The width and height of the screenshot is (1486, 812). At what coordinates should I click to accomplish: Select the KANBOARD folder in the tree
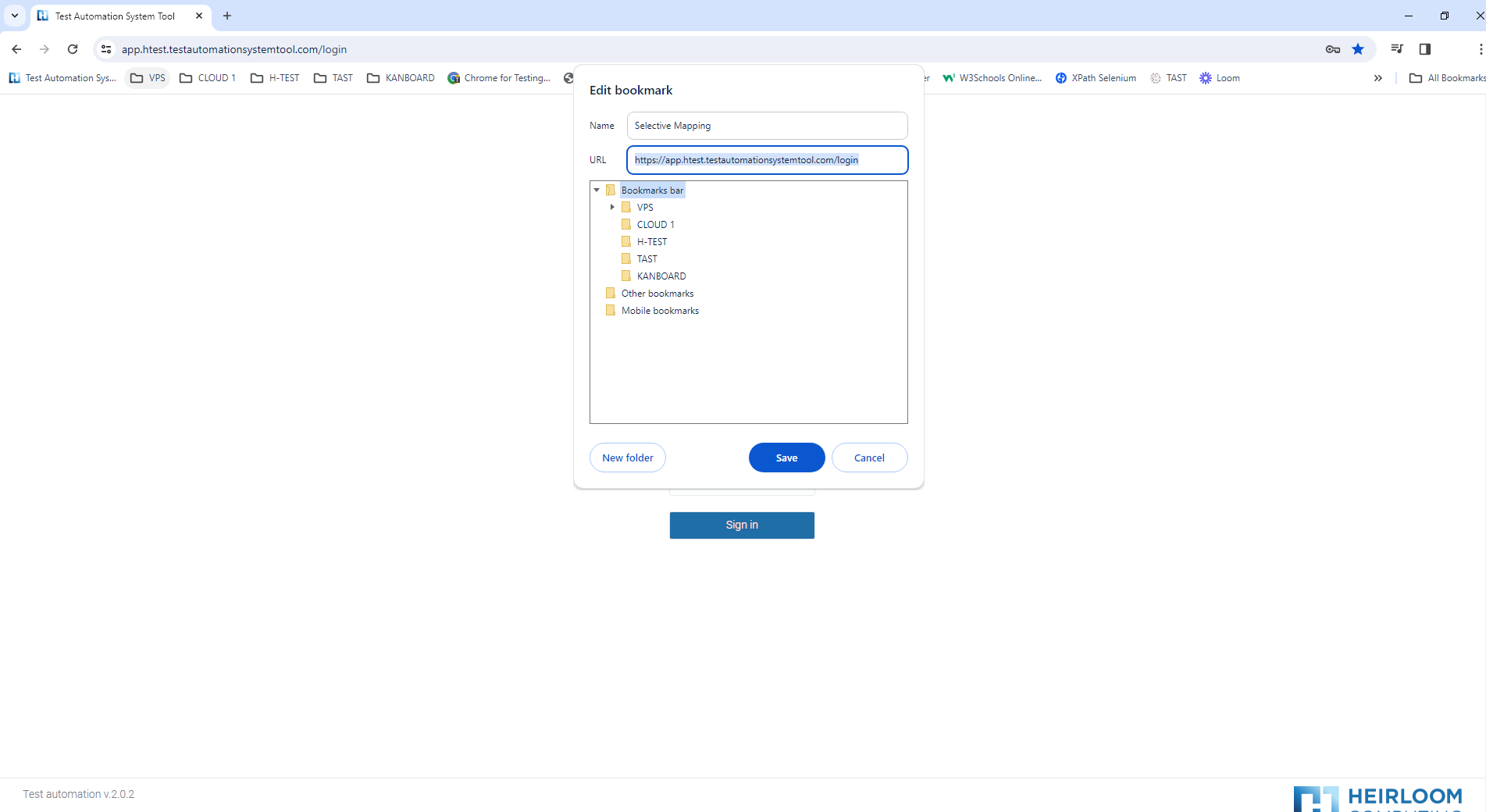[x=663, y=276]
